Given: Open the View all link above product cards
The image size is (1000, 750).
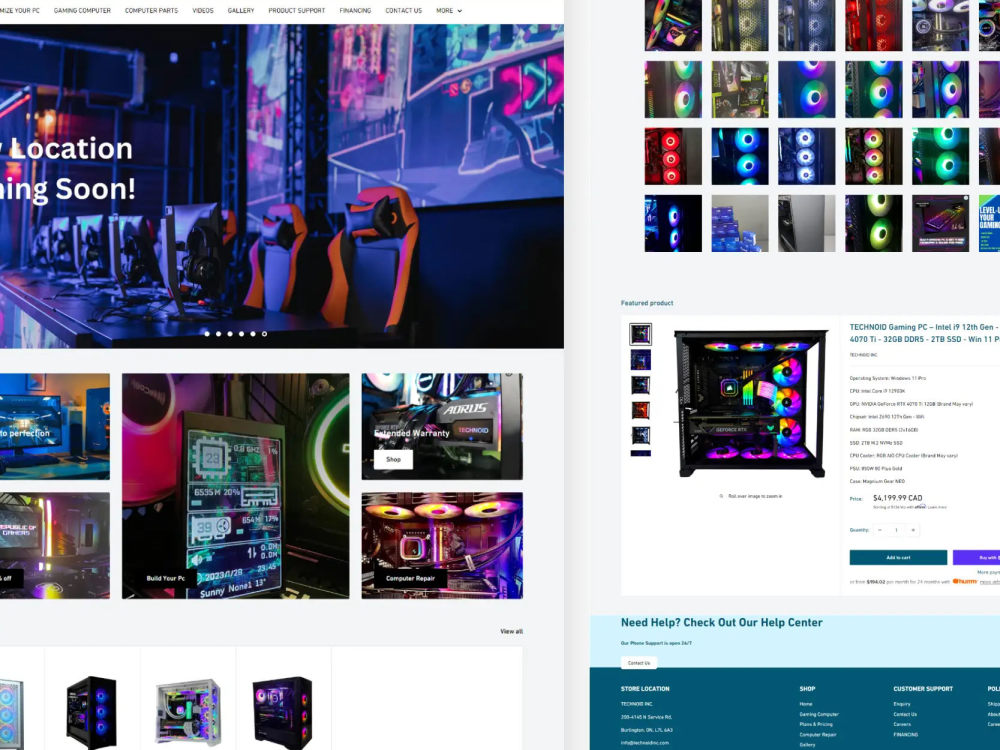Looking at the screenshot, I should point(511,631).
